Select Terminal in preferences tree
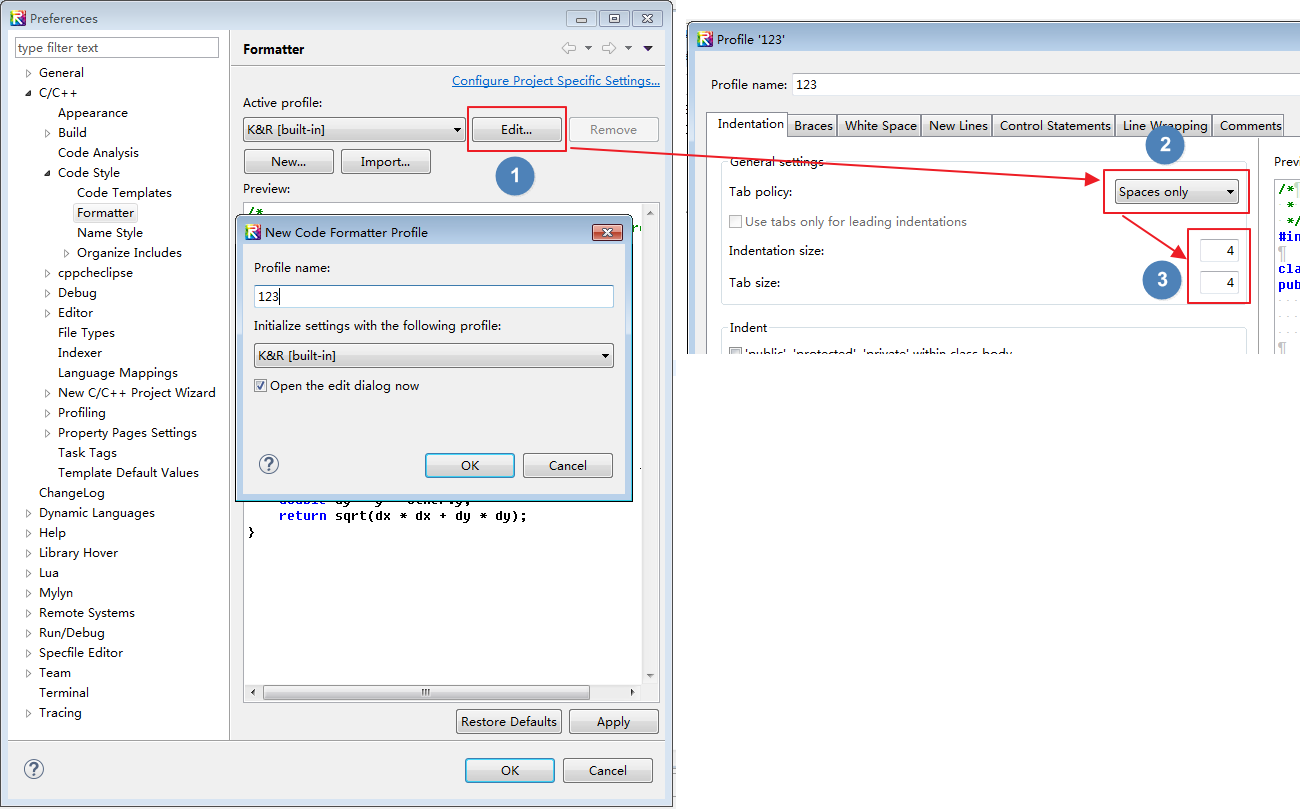 pyautogui.click(x=64, y=693)
